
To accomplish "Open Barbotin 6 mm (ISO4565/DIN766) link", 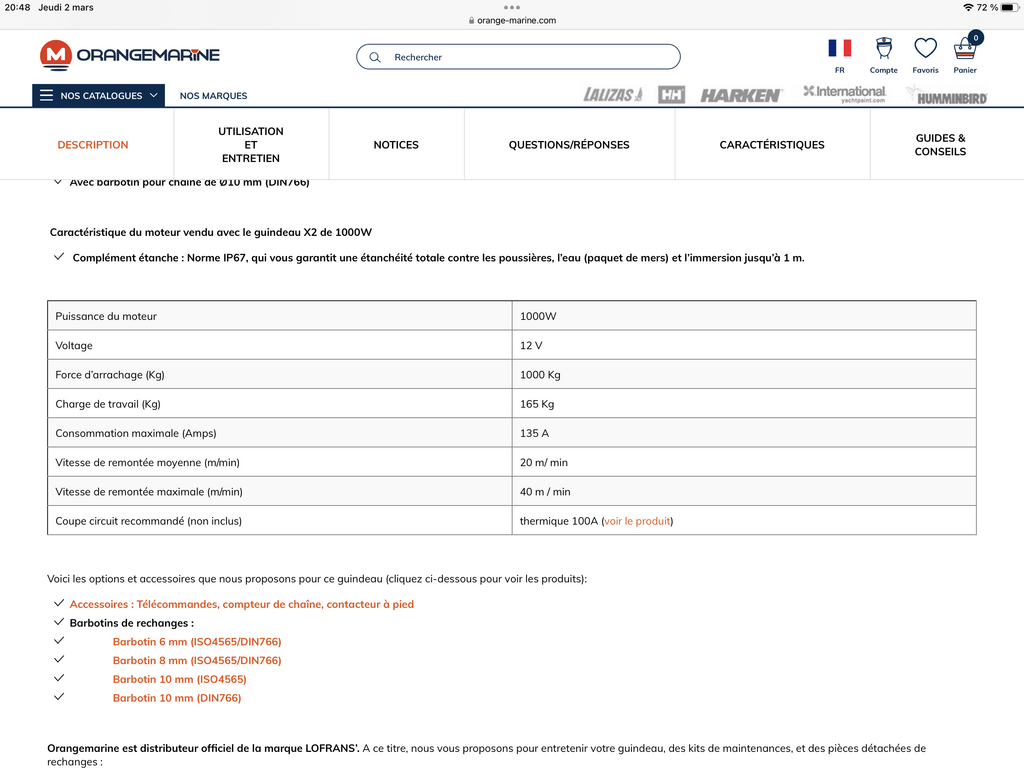I will click(x=197, y=641).
